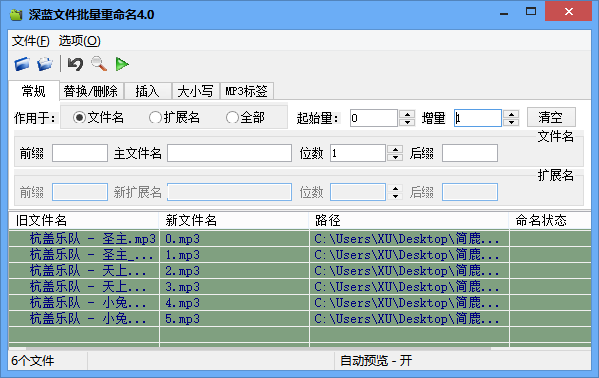This screenshot has width=599, height=378.
Task: Increase file name 位数 with up arrow
Action: pyautogui.click(x=395, y=149)
